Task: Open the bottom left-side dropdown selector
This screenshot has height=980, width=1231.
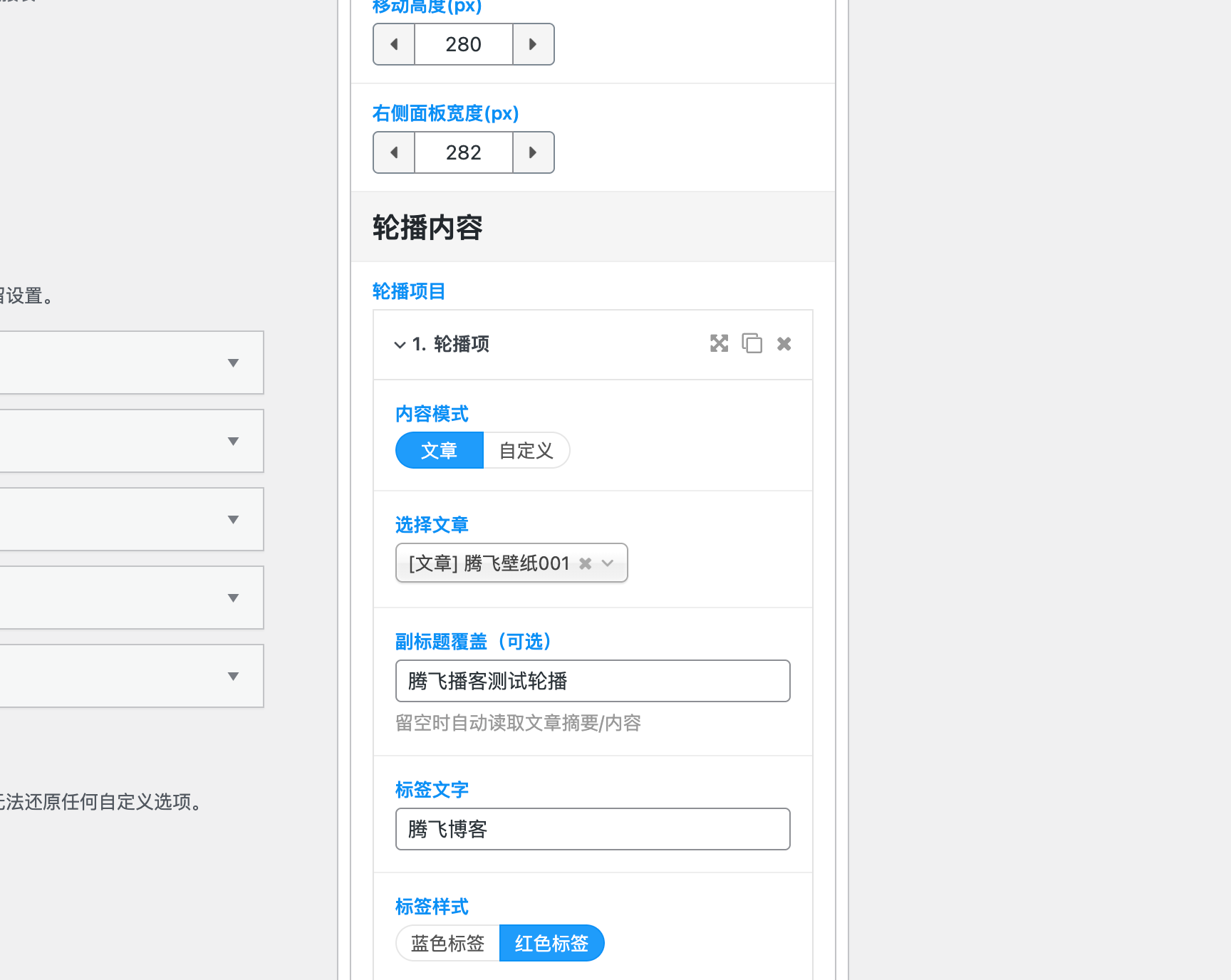Action: (233, 675)
